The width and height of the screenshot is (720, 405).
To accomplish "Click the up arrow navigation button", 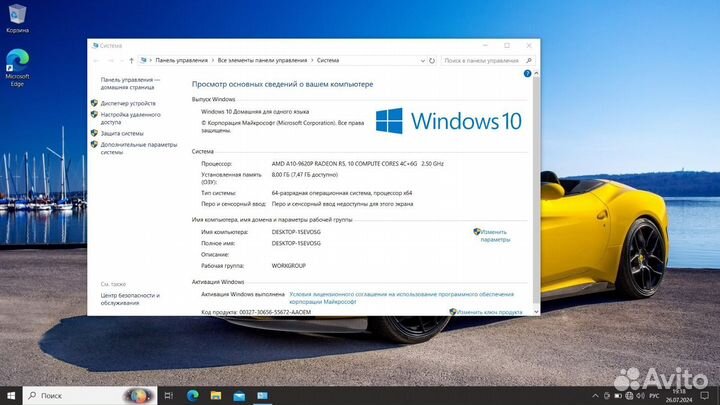I will [x=130, y=60].
